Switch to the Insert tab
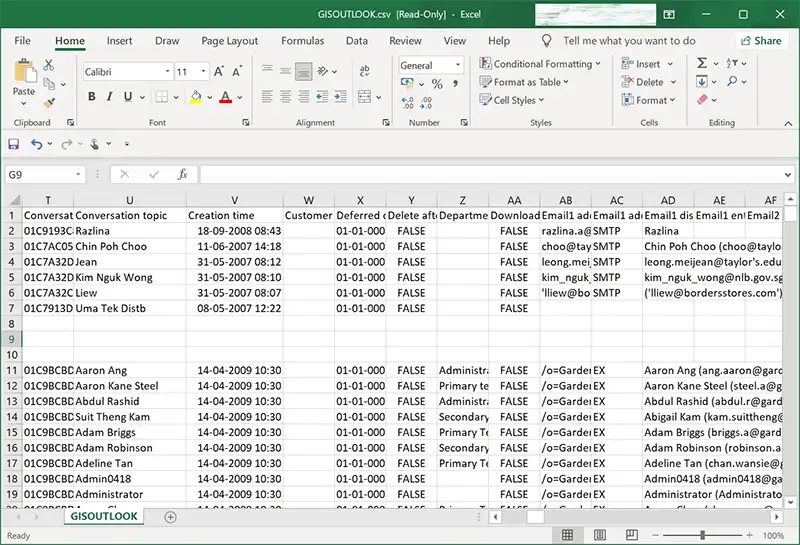Image resolution: width=800 pixels, height=545 pixels. click(x=119, y=41)
